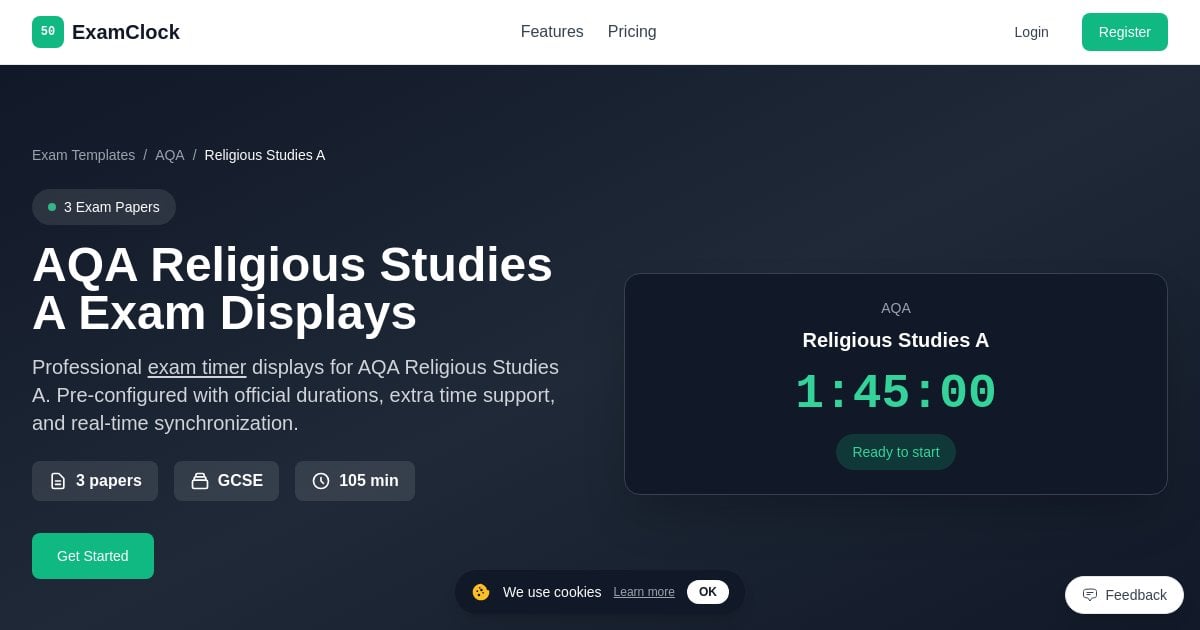The image size is (1200, 630).
Task: Click the document icon beside 3 papers
Action: point(58,481)
